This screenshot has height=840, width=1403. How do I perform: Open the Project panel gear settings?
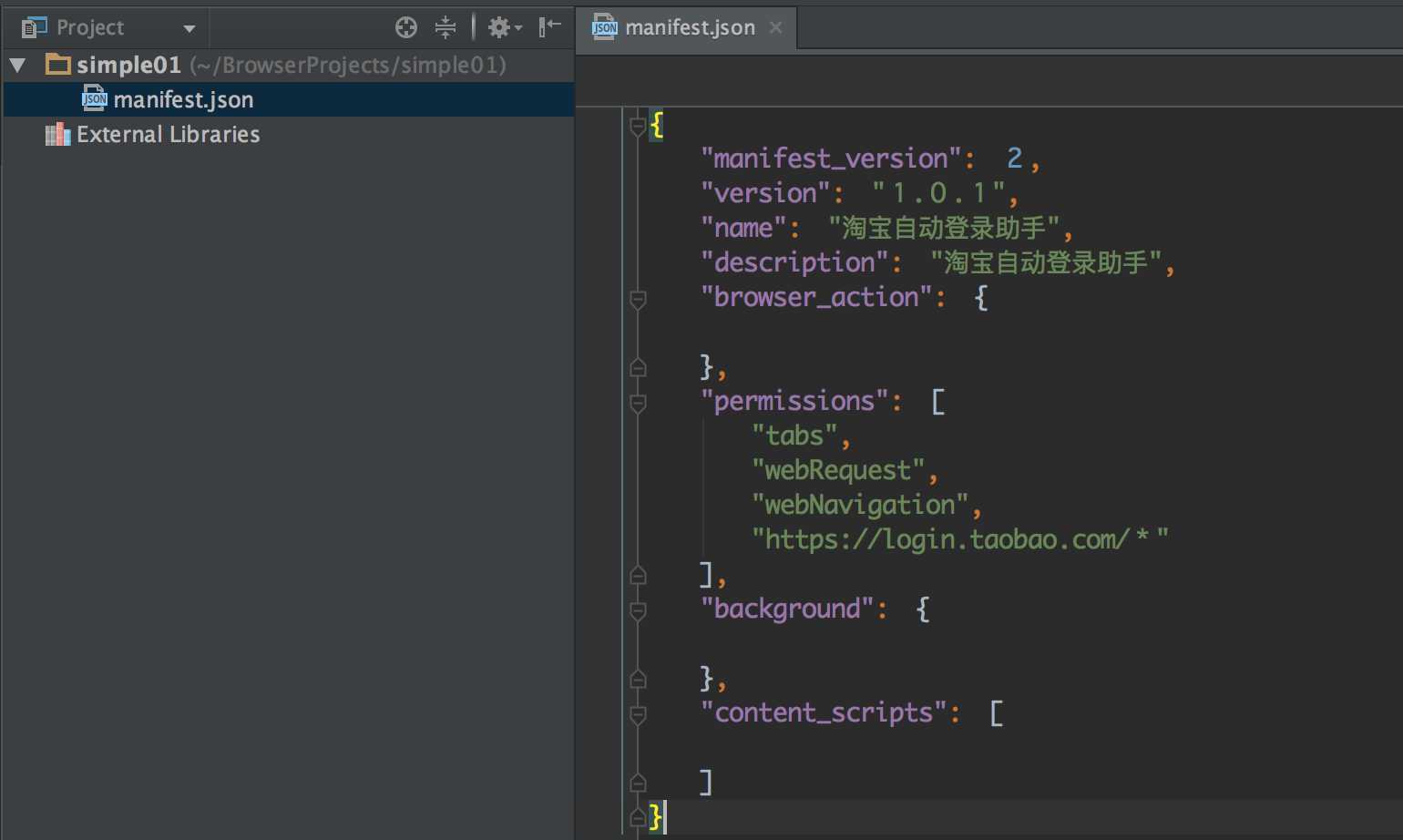(x=504, y=27)
